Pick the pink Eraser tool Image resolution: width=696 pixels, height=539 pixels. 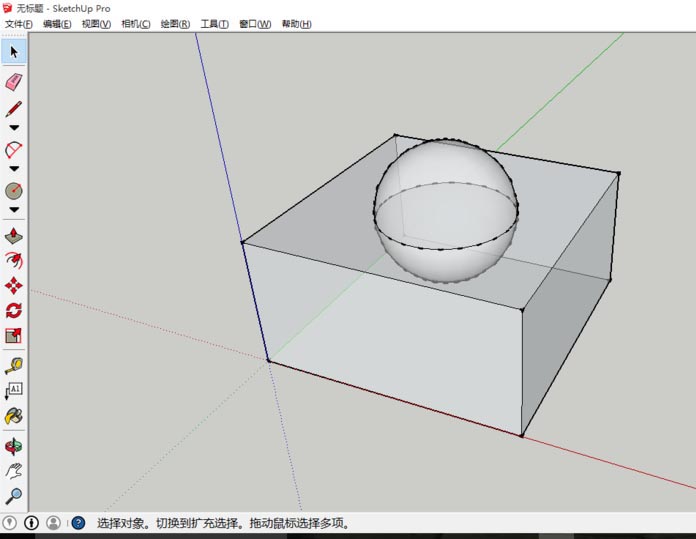[14, 81]
